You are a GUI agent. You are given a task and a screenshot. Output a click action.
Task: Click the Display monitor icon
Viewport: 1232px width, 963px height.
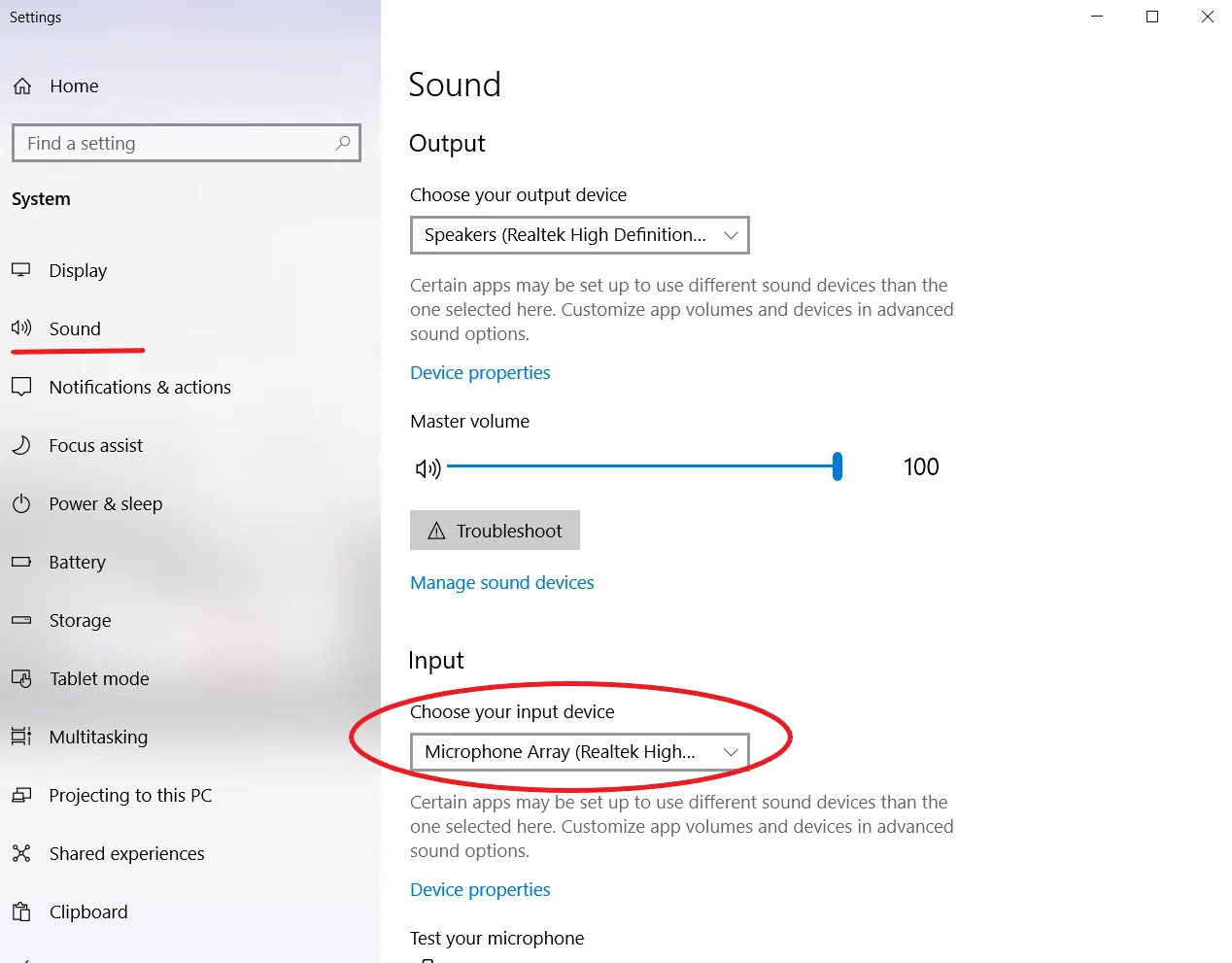pos(21,270)
